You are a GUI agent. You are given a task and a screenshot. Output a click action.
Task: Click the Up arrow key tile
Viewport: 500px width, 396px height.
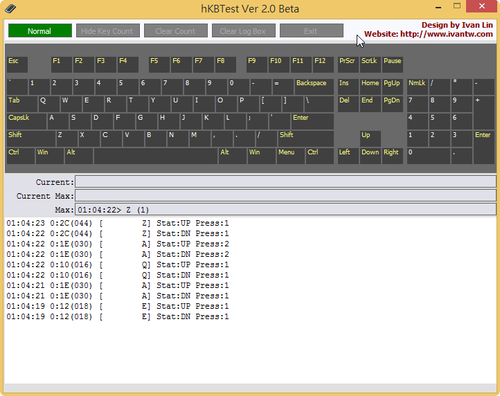pos(370,139)
